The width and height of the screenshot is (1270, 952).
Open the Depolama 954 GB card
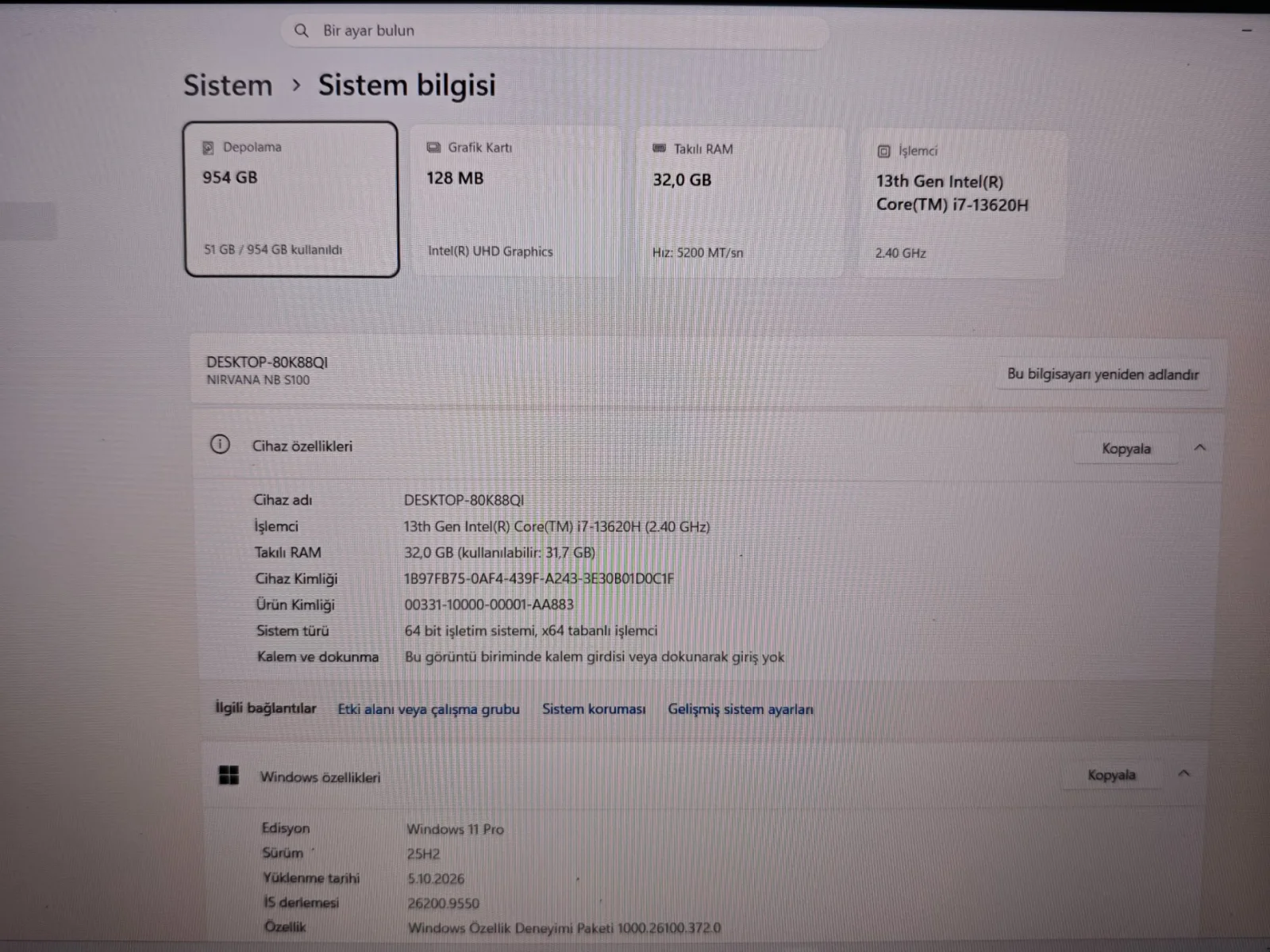(x=291, y=199)
